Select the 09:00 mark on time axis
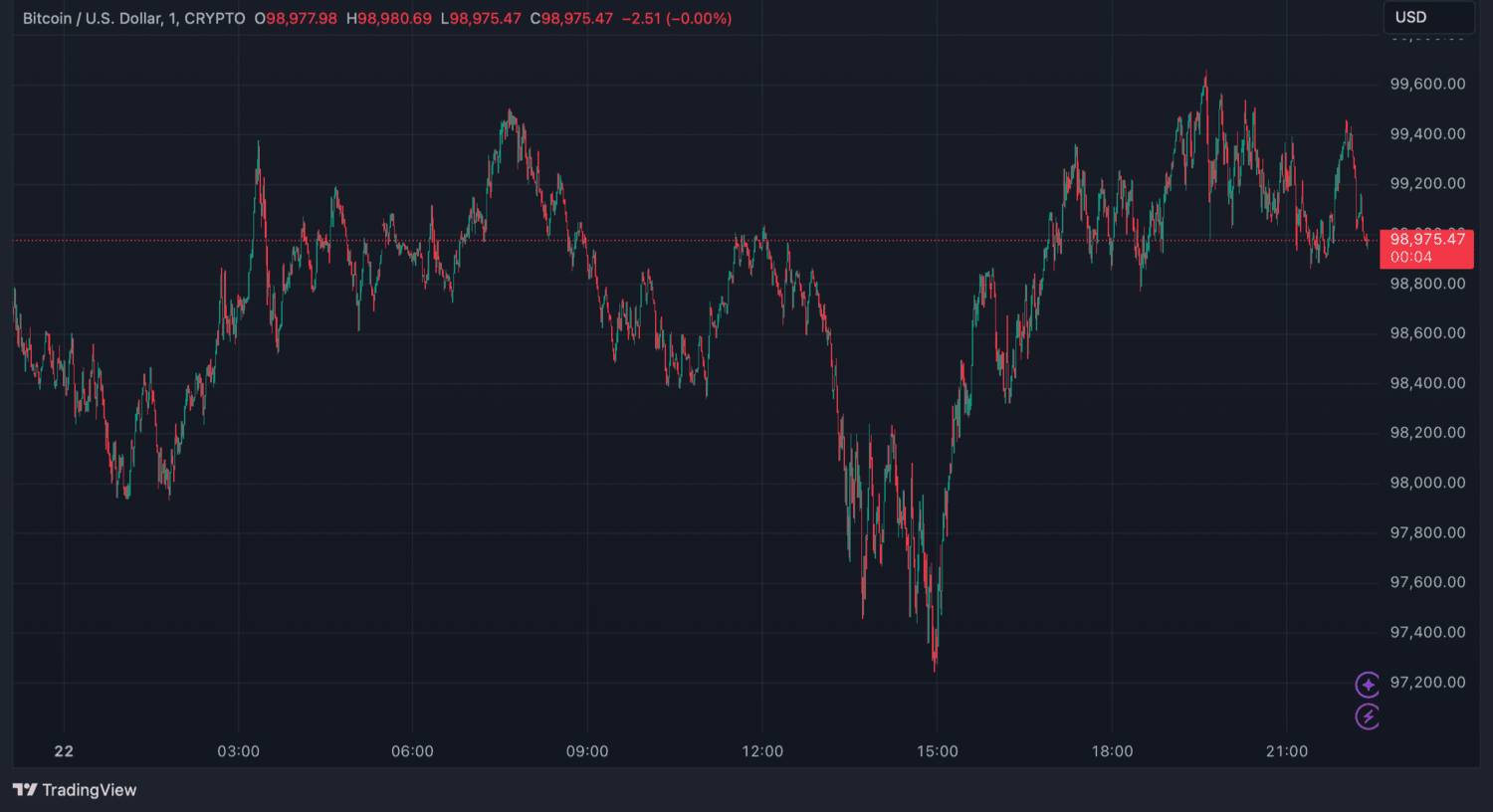This screenshot has width=1493, height=812. [587, 751]
